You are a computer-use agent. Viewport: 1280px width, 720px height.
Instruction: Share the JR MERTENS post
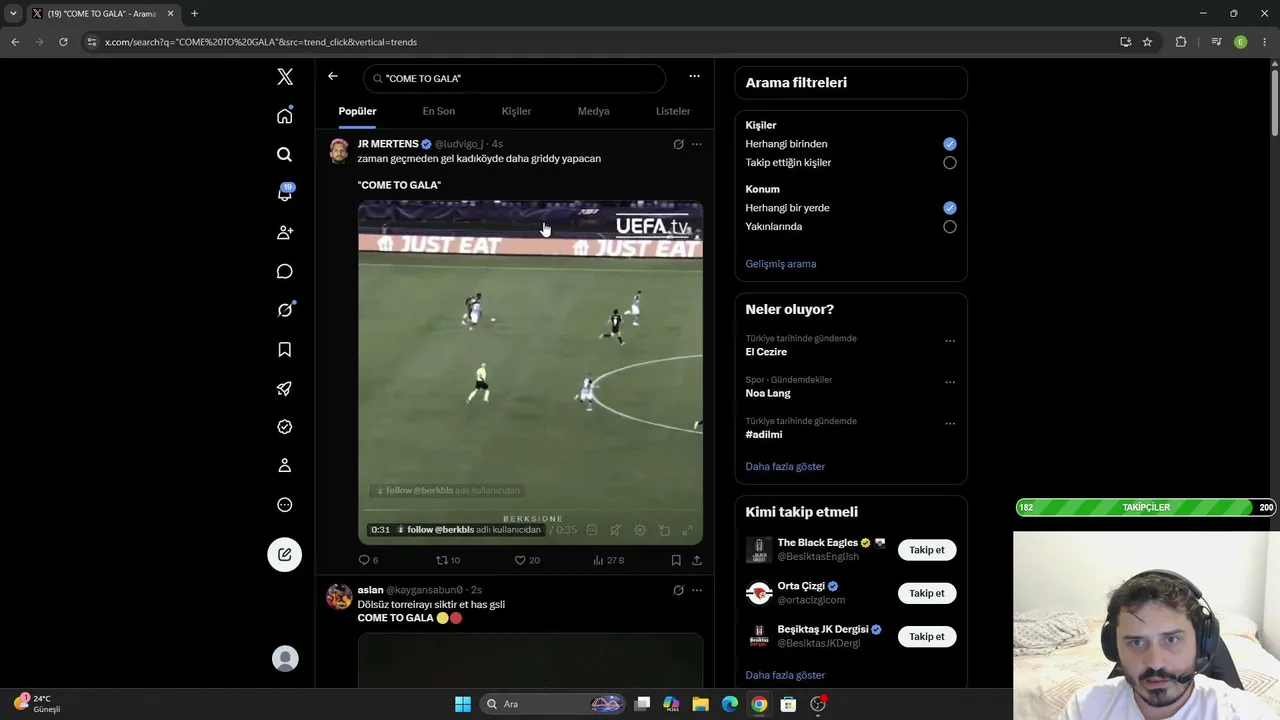[x=696, y=560]
